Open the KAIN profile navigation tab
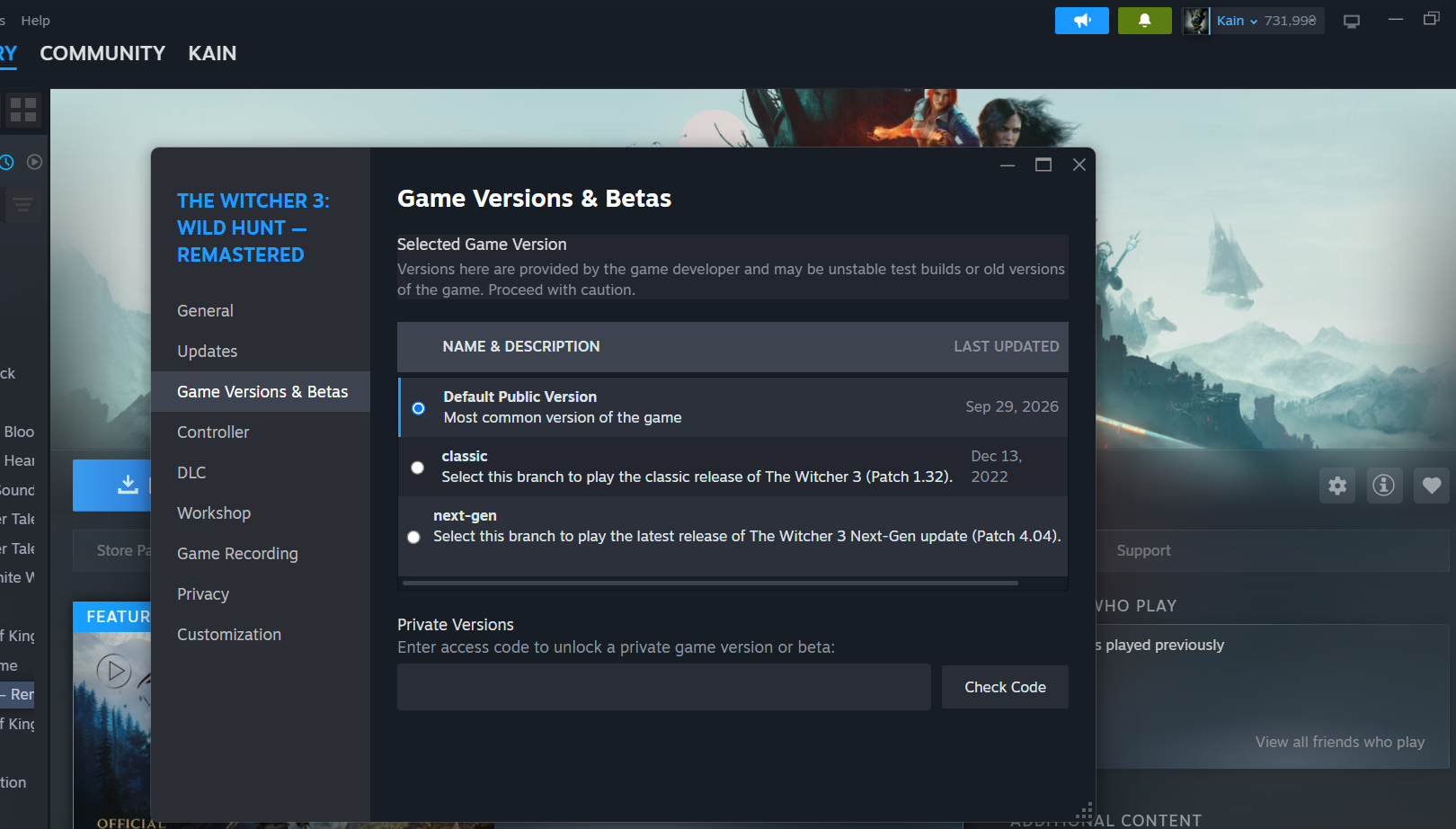 click(212, 53)
